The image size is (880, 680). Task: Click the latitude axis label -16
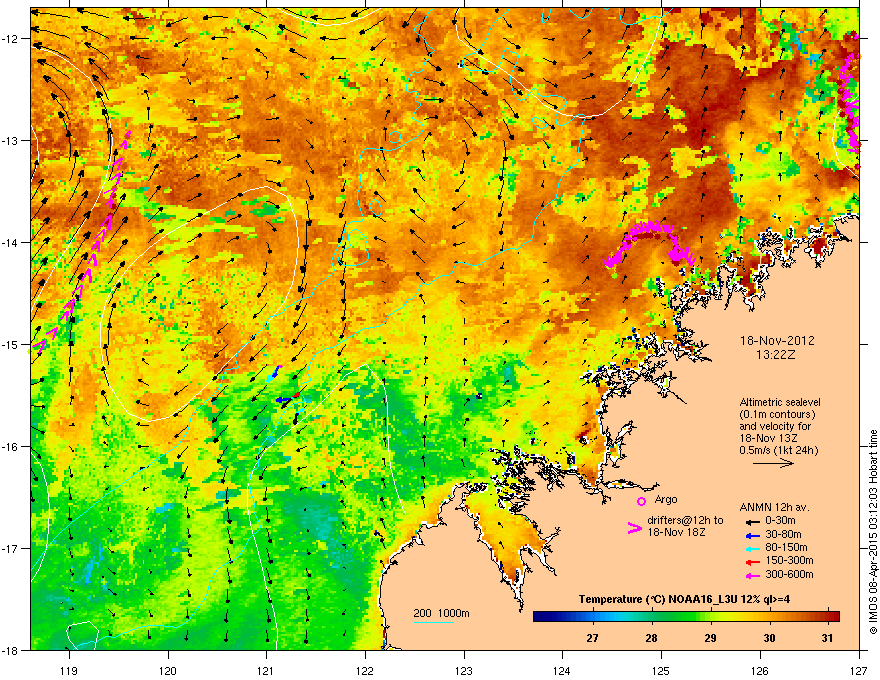(10, 447)
